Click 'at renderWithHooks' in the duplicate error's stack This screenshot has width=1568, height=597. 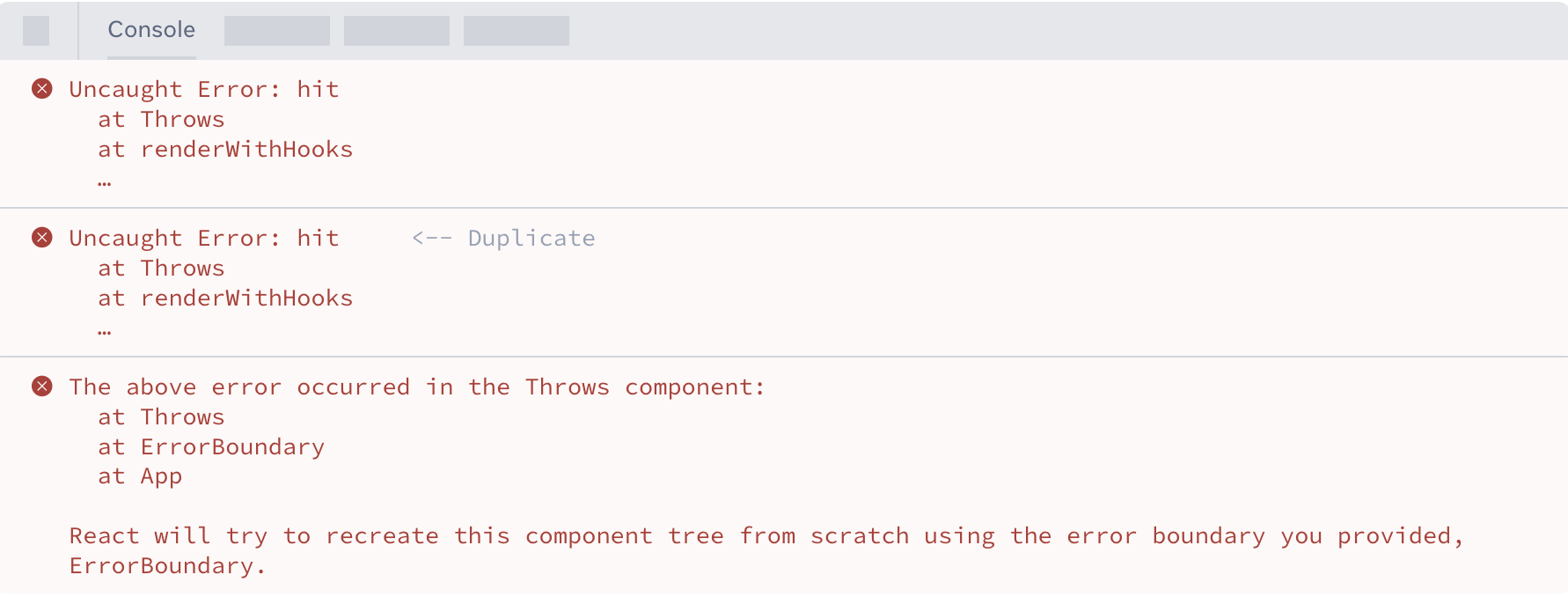(x=225, y=298)
